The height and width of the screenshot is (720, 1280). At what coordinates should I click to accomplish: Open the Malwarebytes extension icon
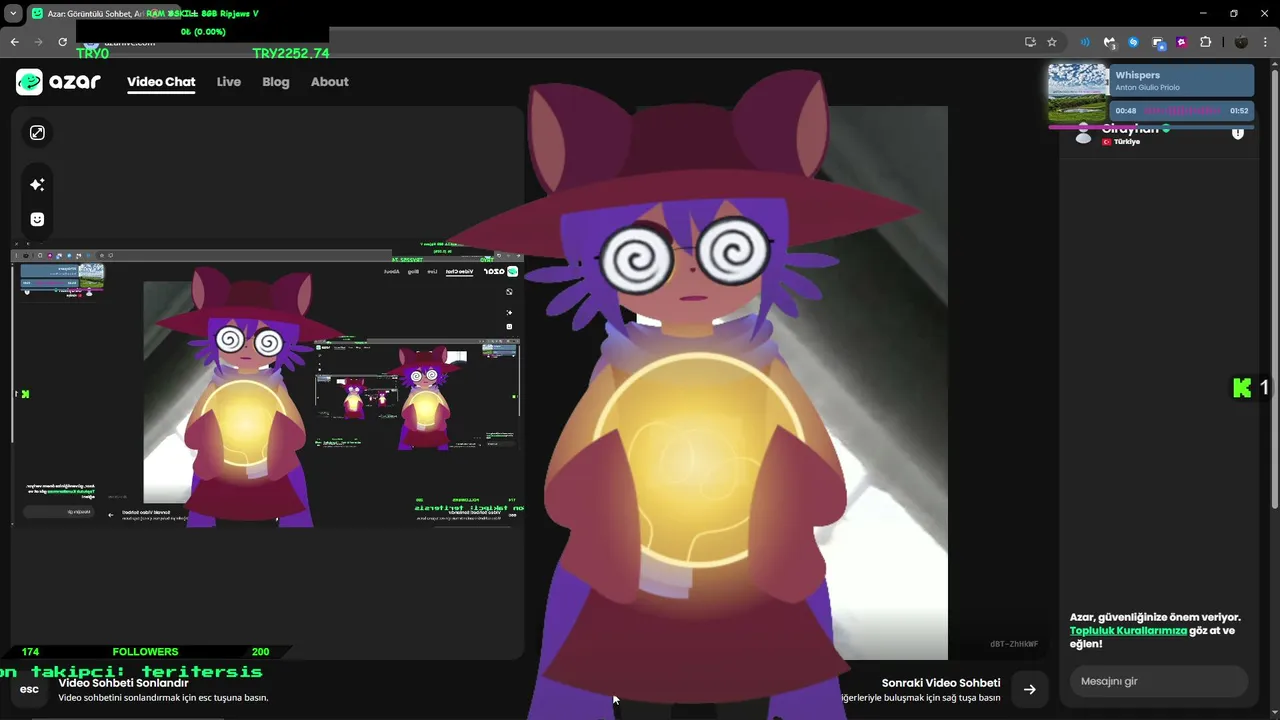coord(1109,42)
